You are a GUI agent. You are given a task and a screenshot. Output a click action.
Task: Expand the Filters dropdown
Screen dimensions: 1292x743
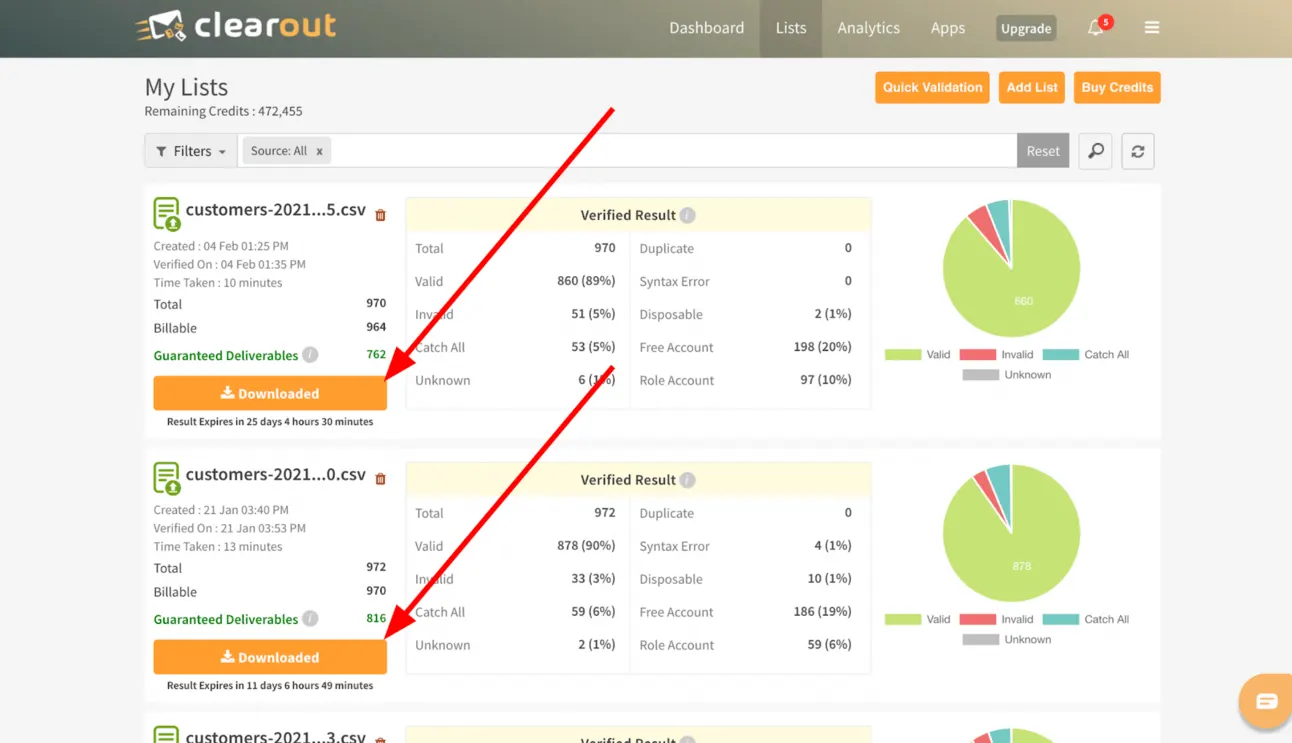191,151
